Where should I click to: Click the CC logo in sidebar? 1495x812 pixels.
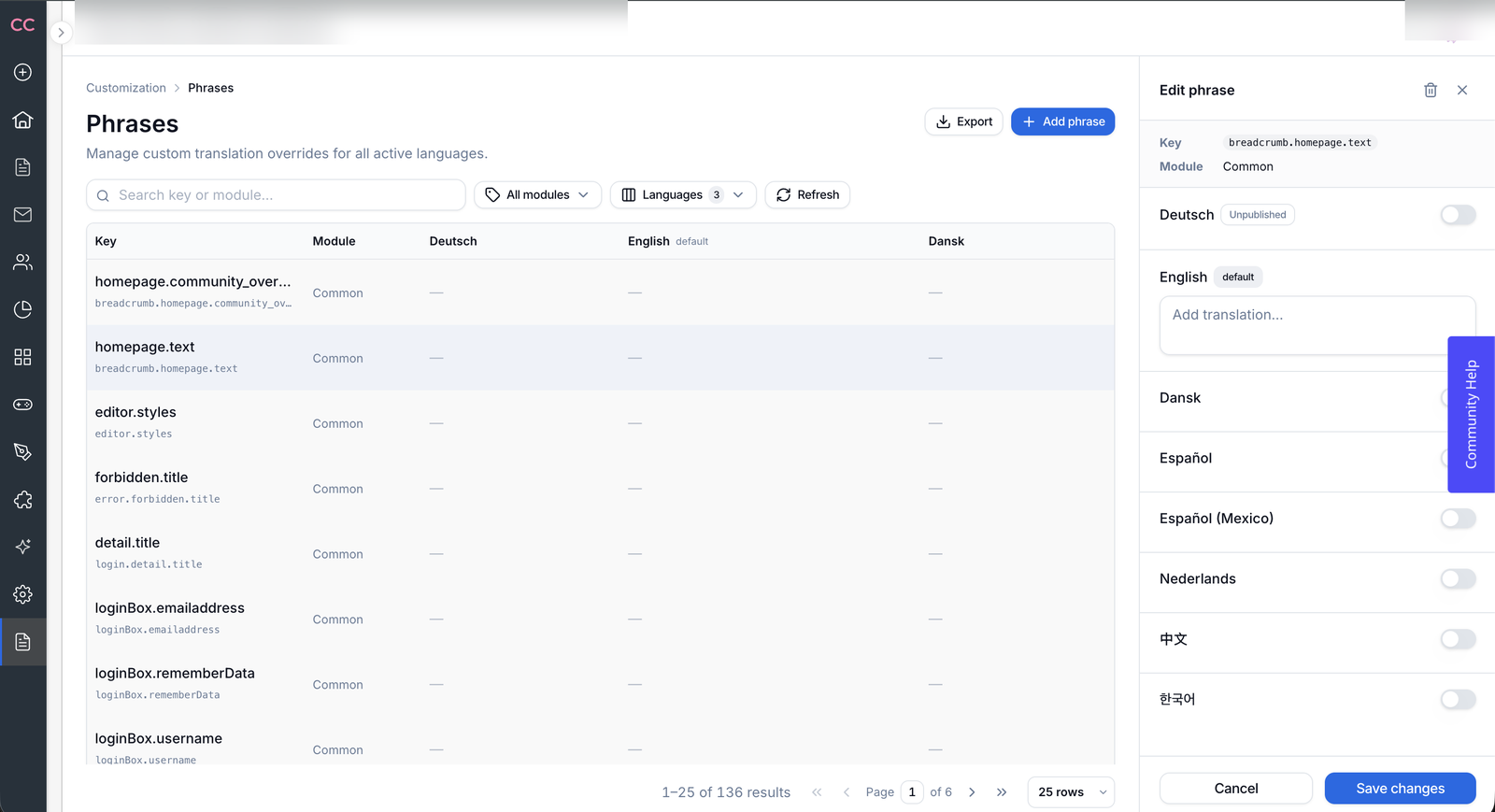[x=22, y=25]
